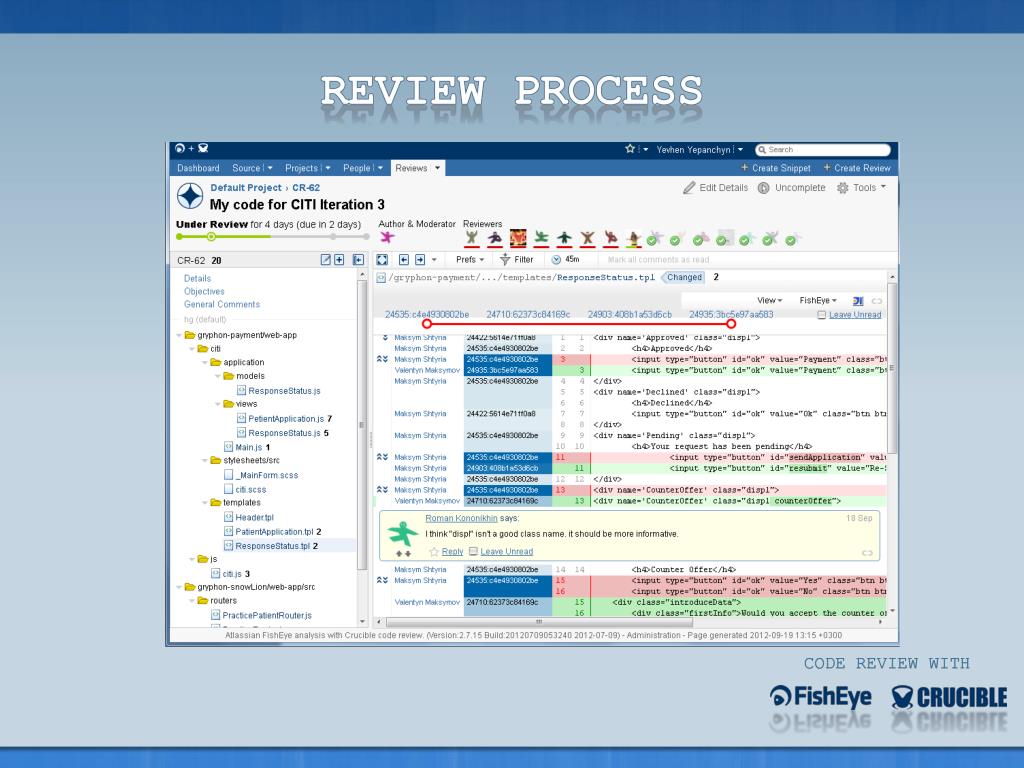1024x768 pixels.
Task: Click the Reply link in Roman's comment
Action: (x=452, y=552)
